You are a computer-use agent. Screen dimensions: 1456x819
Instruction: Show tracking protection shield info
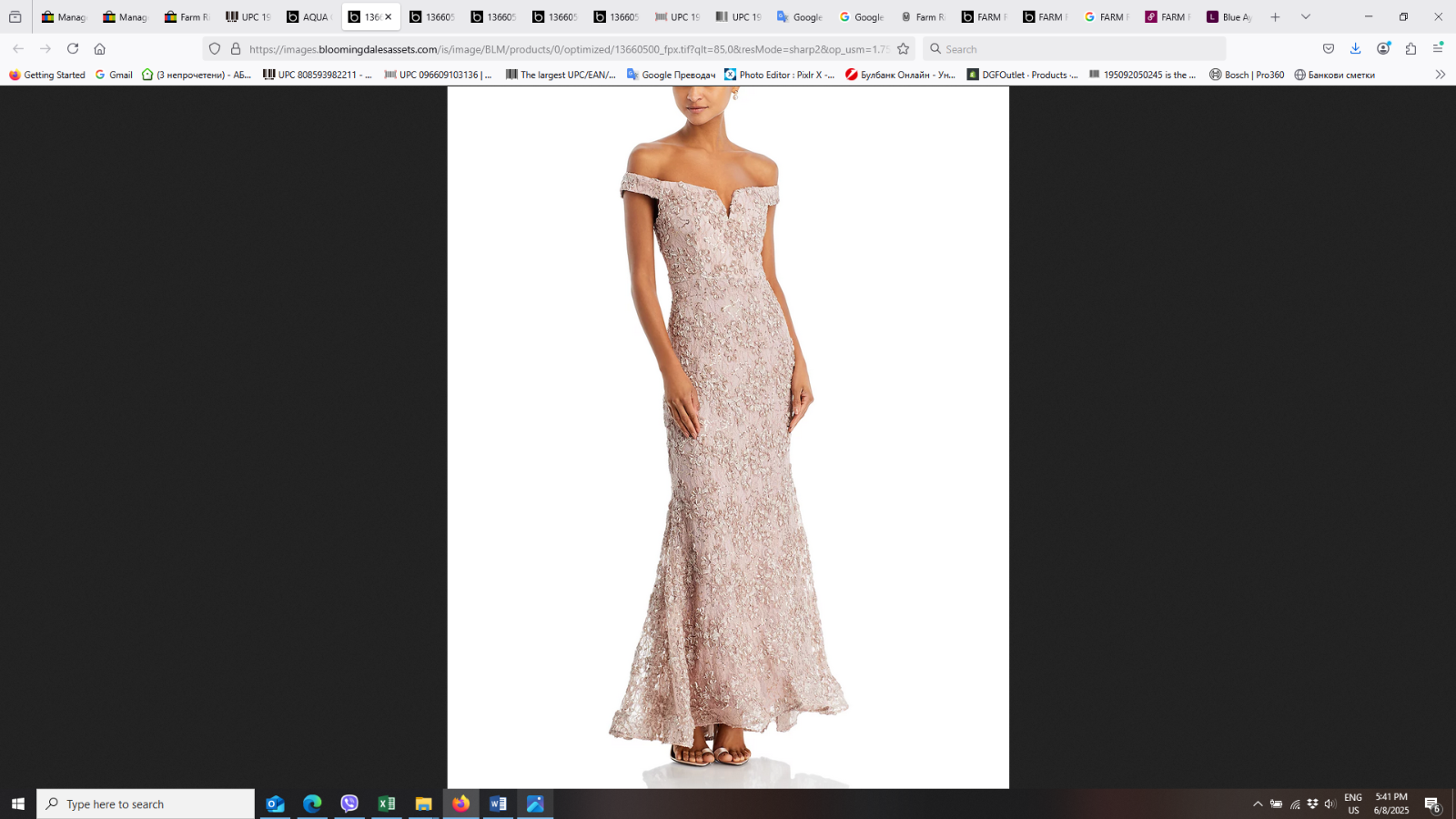[215, 49]
